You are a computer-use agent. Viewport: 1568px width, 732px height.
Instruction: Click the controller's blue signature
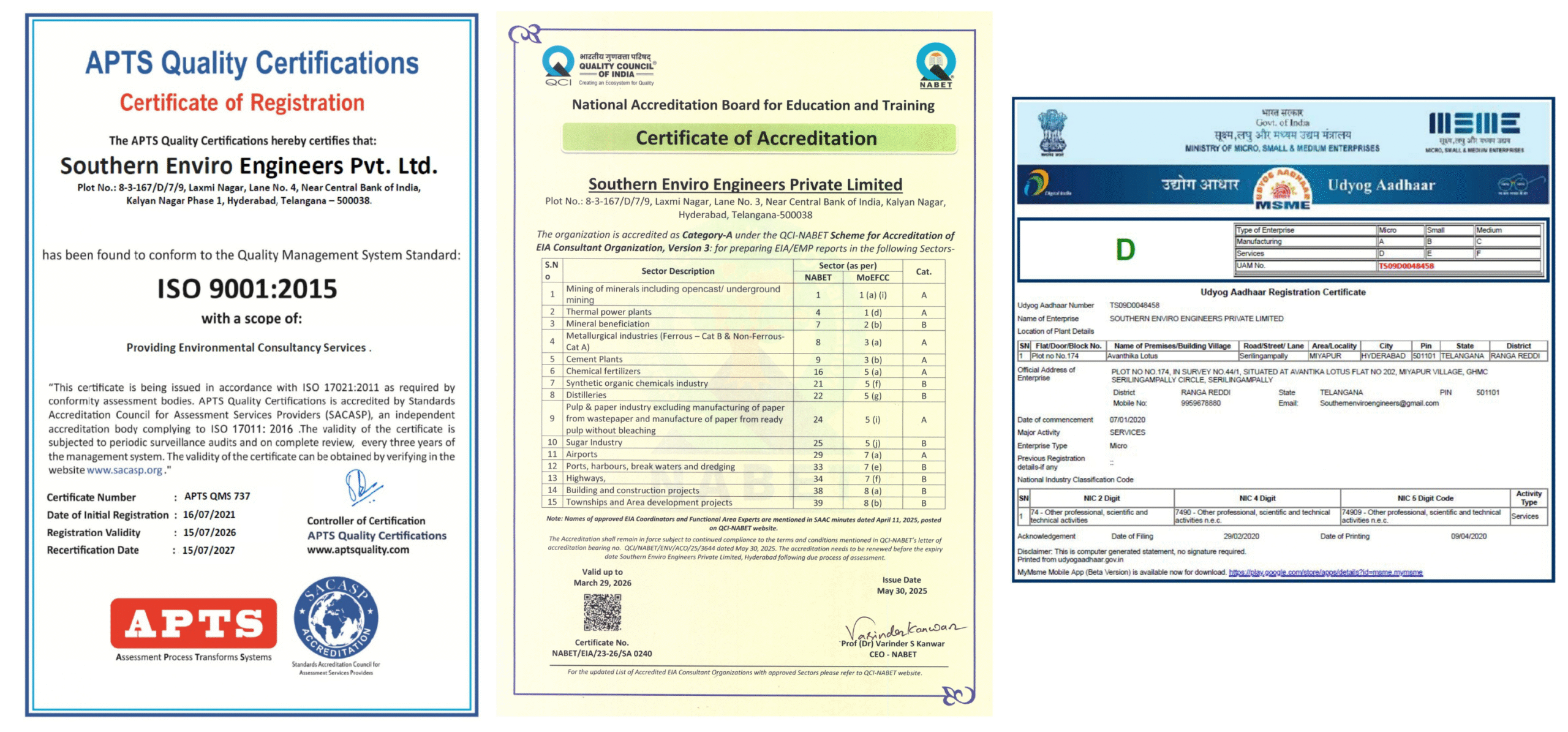click(363, 487)
